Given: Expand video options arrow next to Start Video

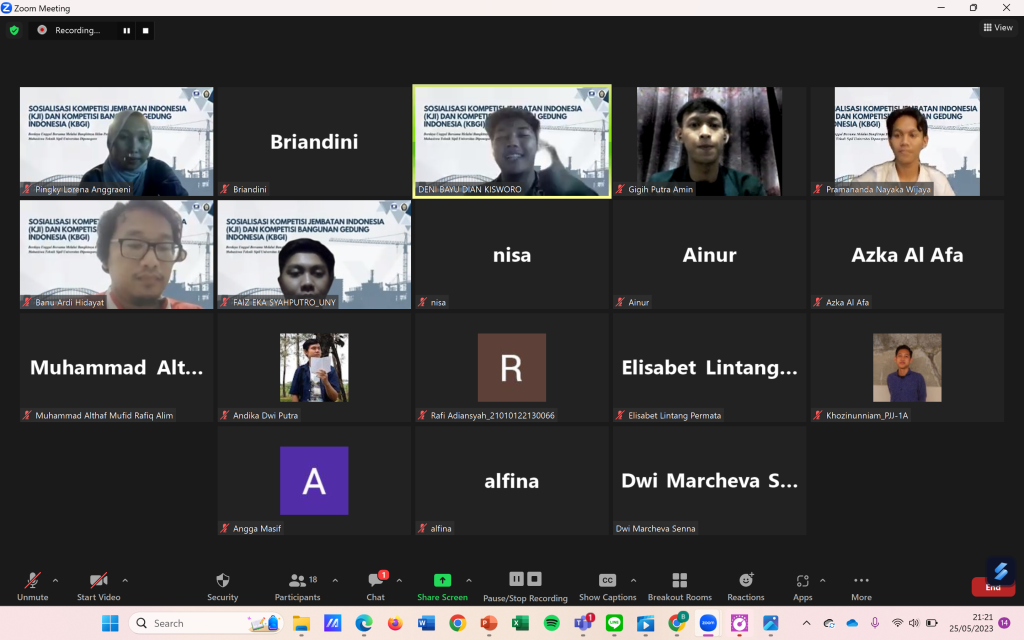Looking at the screenshot, I should 125,580.
